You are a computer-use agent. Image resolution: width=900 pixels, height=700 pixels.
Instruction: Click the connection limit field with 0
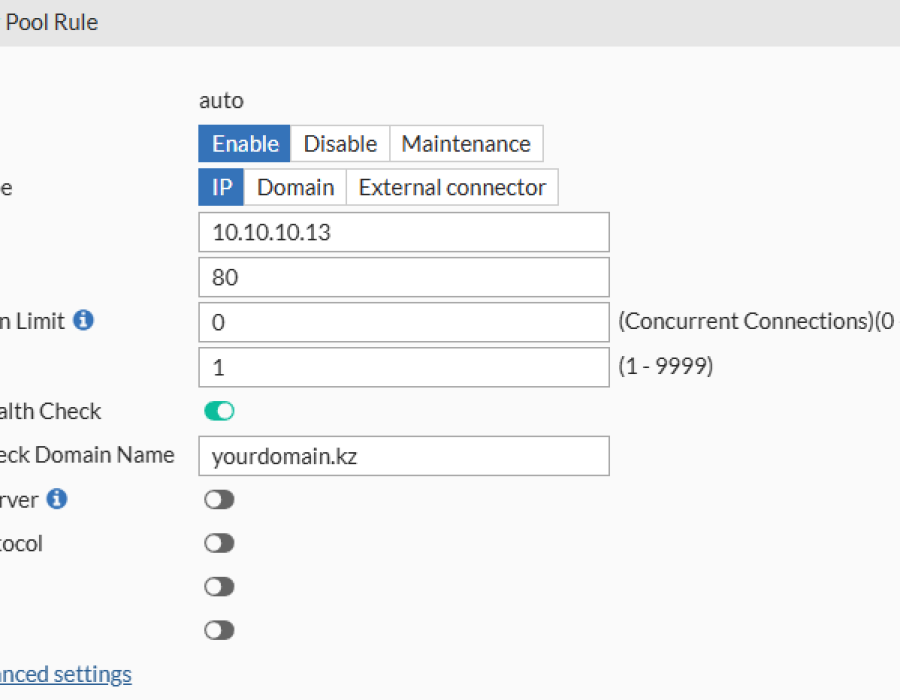pos(404,322)
